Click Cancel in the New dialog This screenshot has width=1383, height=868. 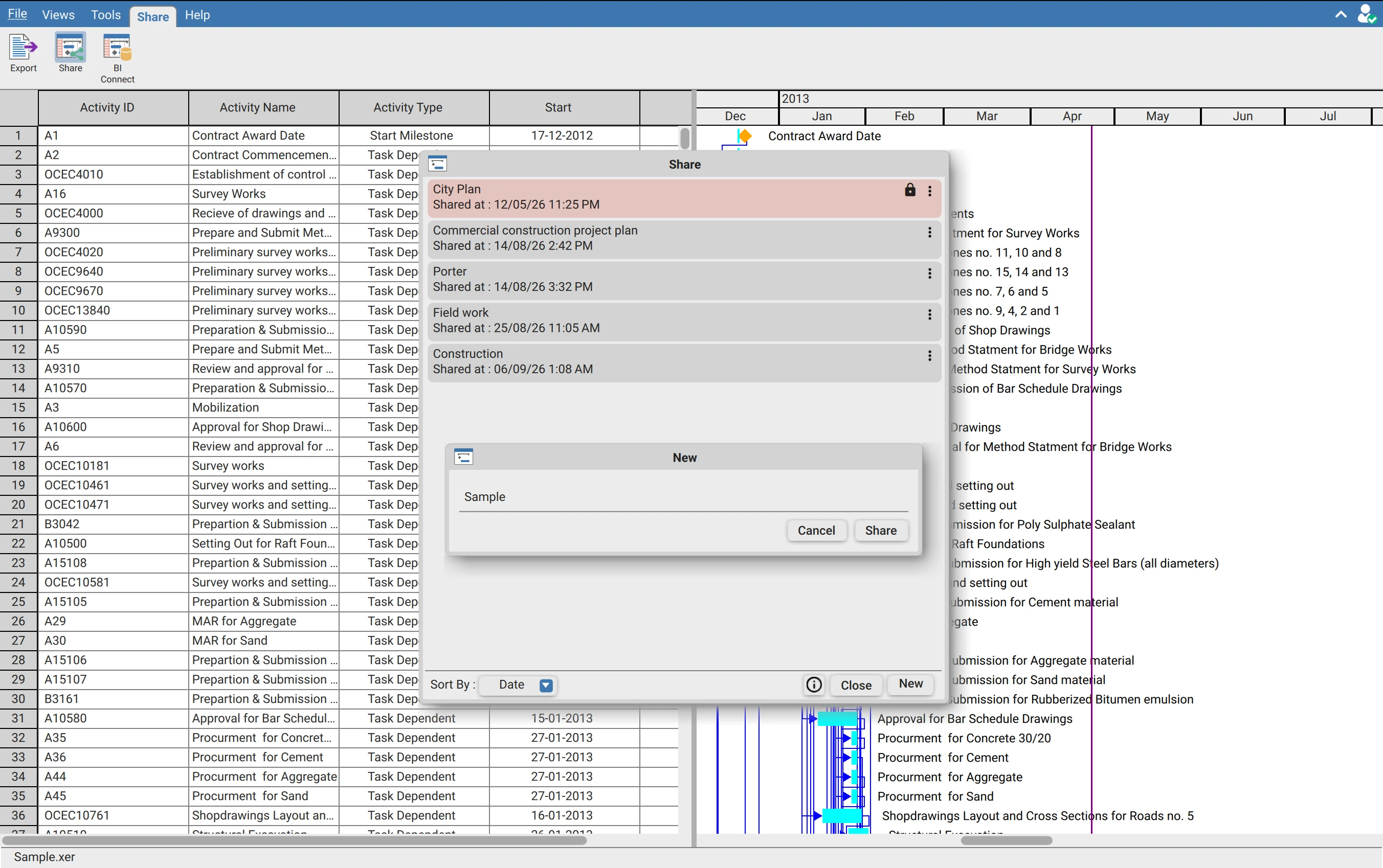pyautogui.click(x=816, y=531)
